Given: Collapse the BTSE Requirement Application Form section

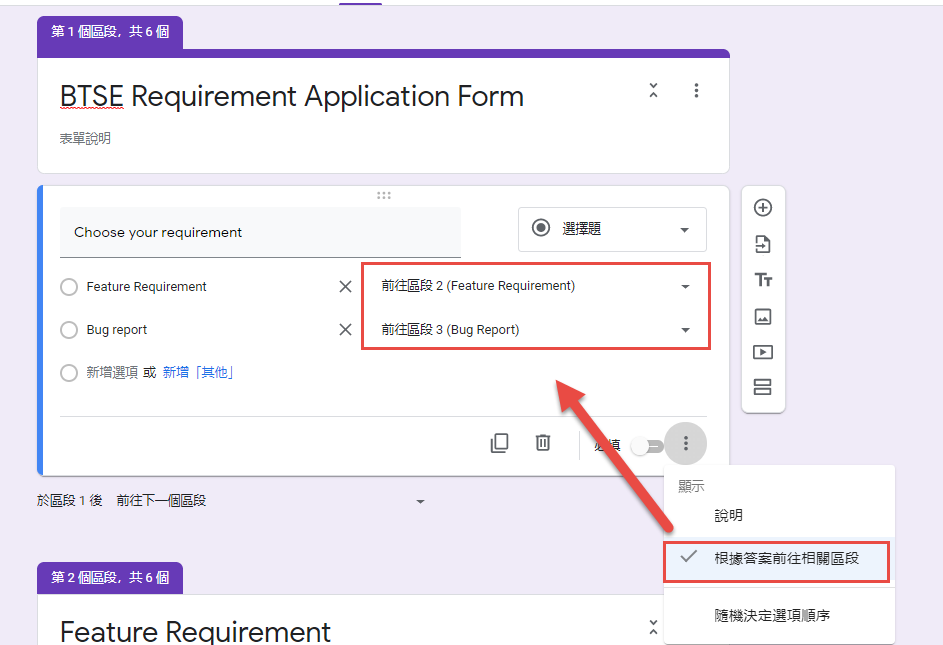Looking at the screenshot, I should coord(654,90).
